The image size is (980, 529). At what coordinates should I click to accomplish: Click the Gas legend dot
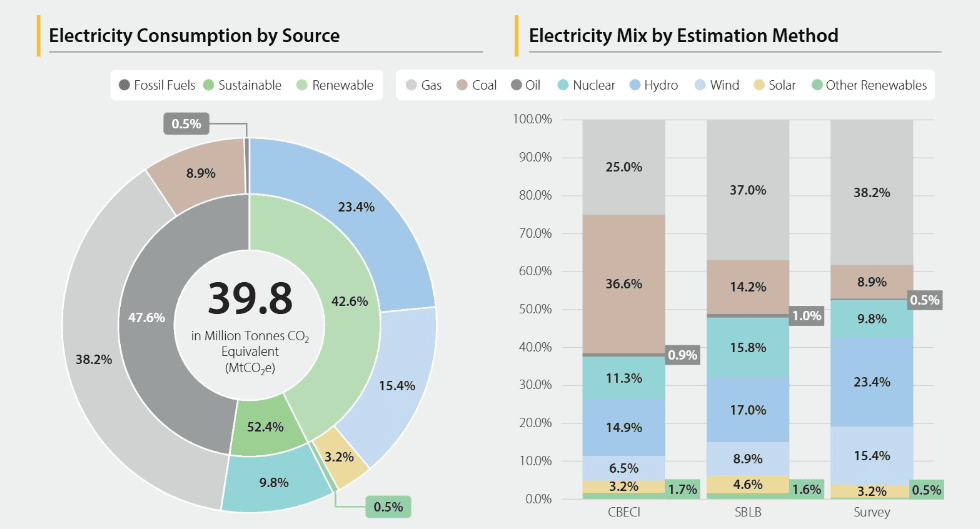click(410, 85)
